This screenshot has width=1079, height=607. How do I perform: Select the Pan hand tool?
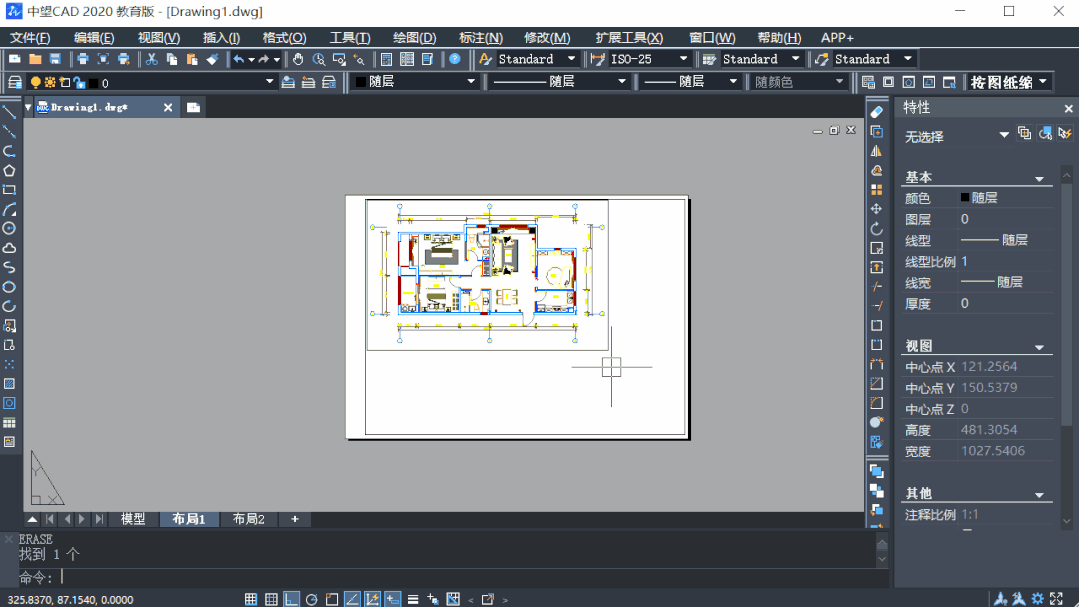298,59
